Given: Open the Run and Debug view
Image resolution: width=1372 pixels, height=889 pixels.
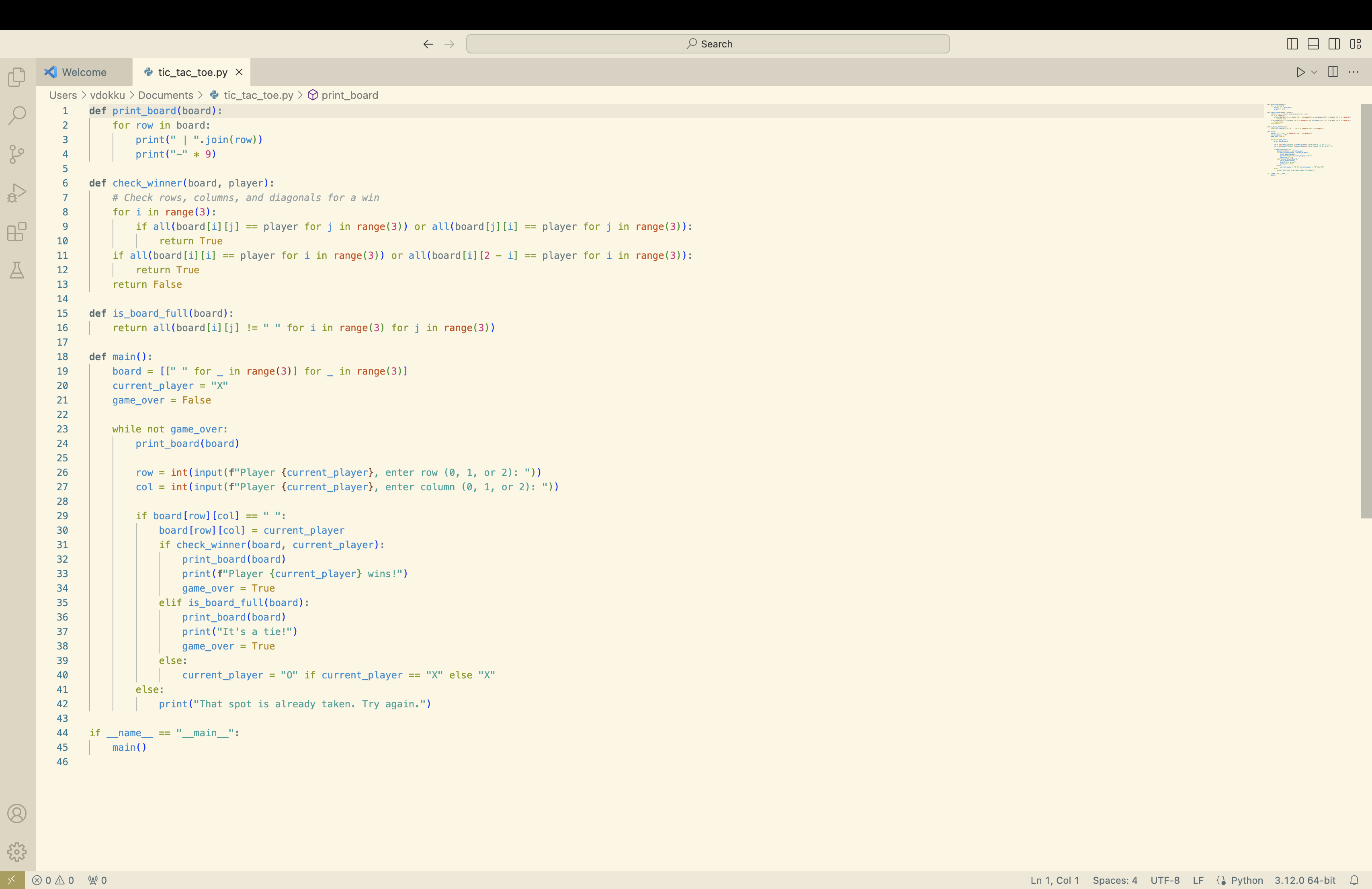Looking at the screenshot, I should (x=17, y=193).
